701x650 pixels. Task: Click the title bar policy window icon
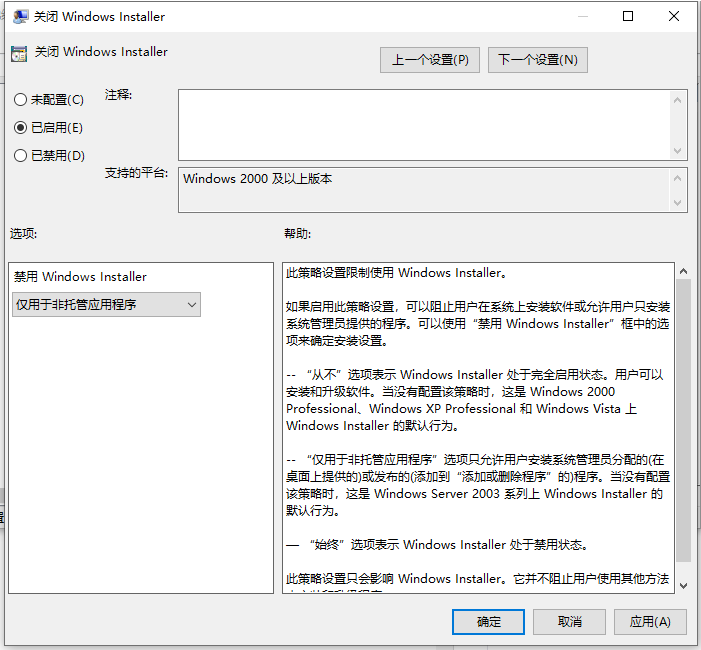[20, 17]
